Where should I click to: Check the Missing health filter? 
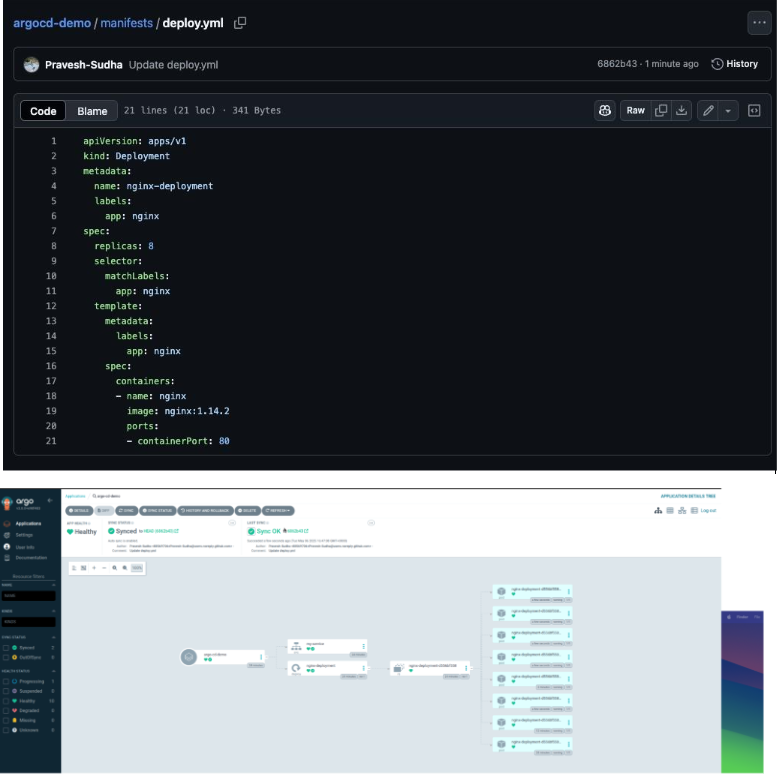pyautogui.click(x=6, y=720)
